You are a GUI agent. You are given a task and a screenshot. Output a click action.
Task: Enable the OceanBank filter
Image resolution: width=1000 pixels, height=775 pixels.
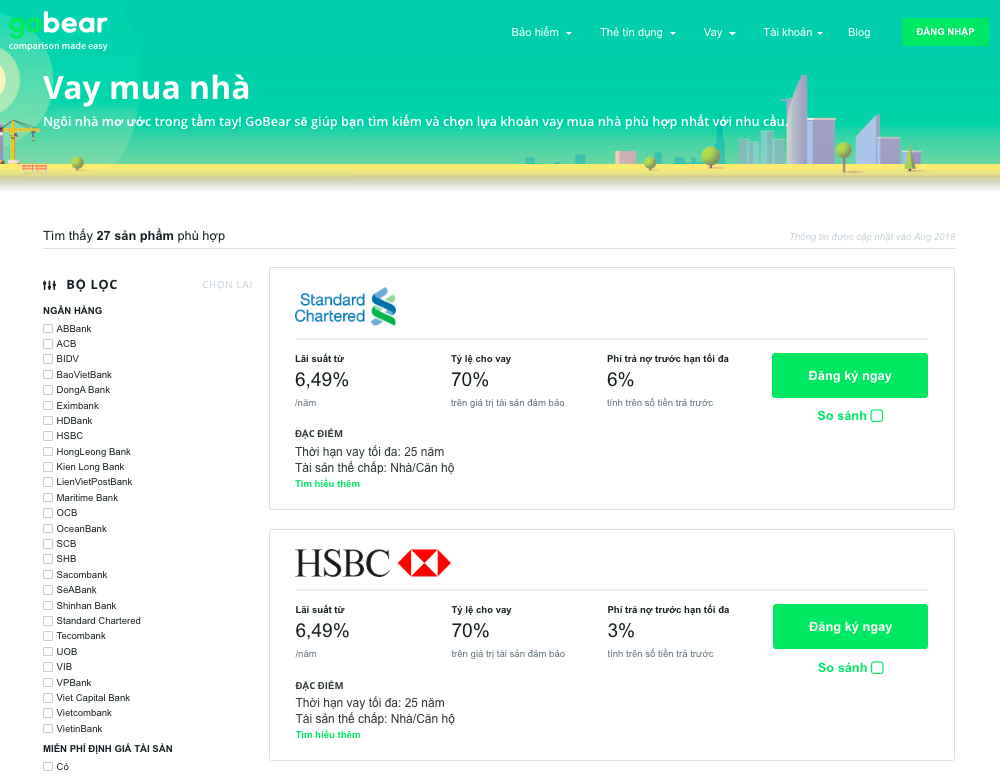pos(48,529)
